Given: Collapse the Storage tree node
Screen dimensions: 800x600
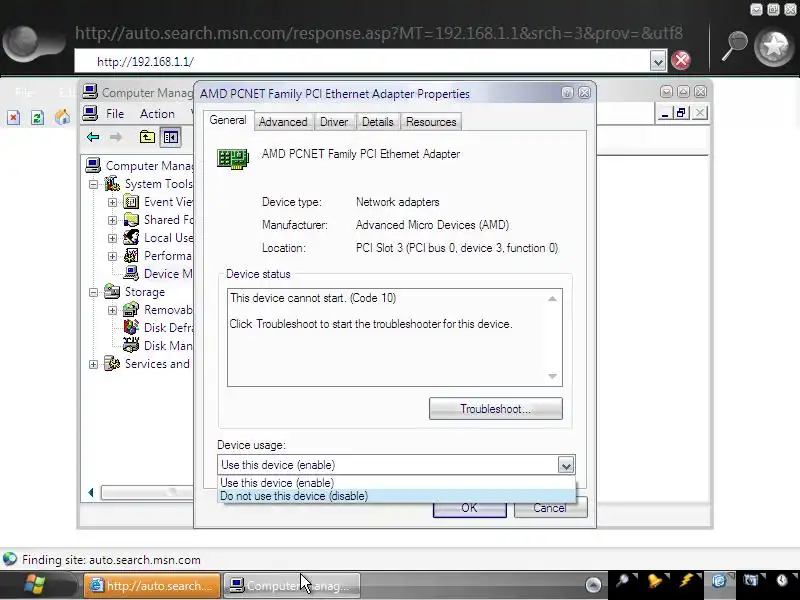Looking at the screenshot, I should [x=93, y=292].
